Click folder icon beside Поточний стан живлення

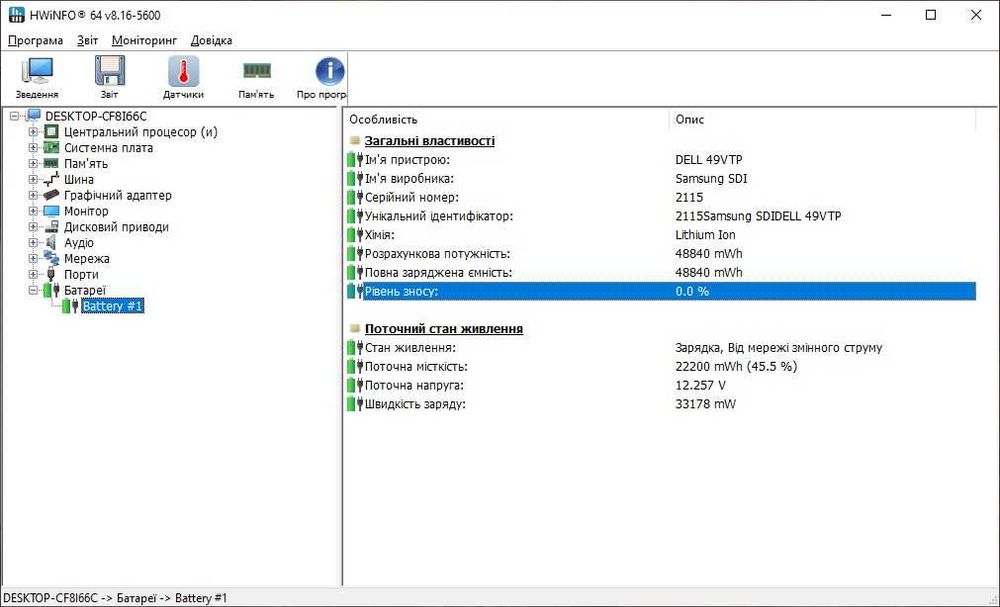pyautogui.click(x=355, y=329)
